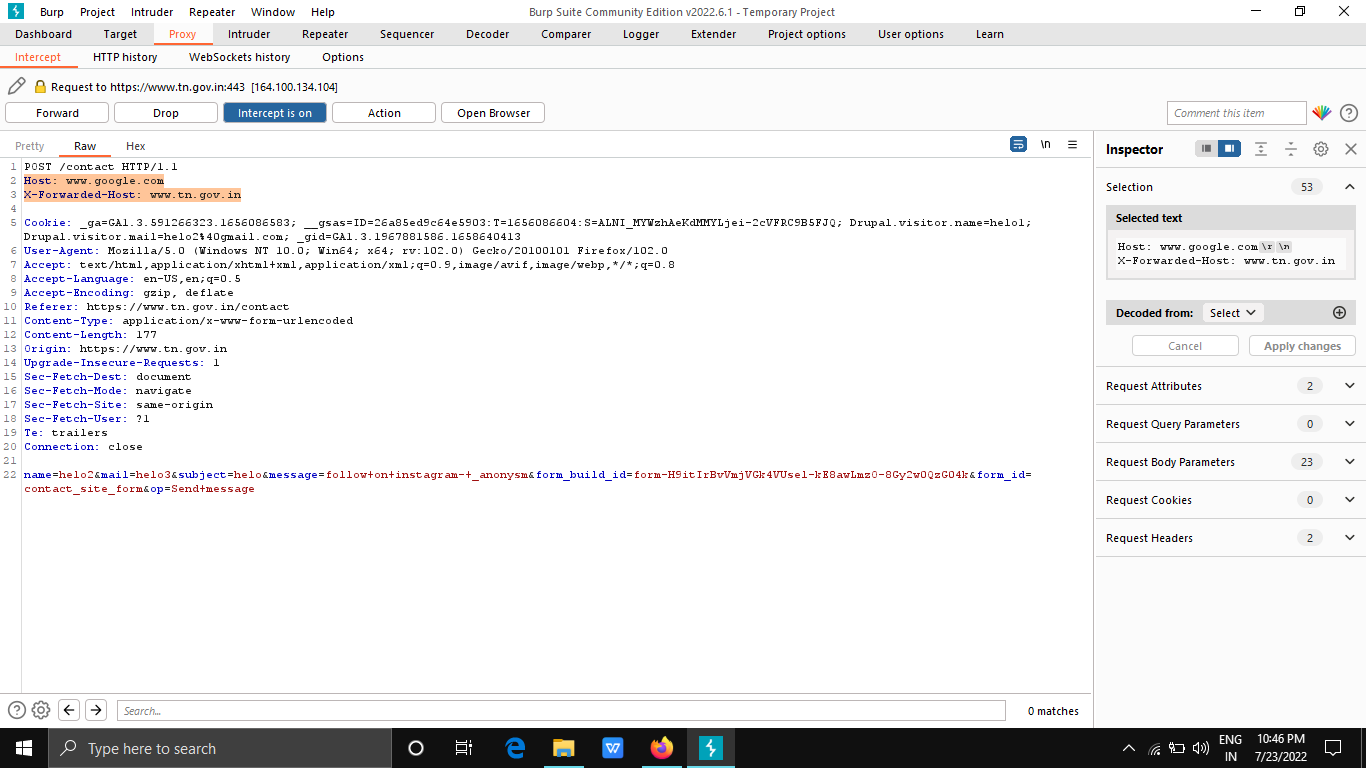Image resolution: width=1366 pixels, height=768 pixels.
Task: Switch Inspector to right docked layout
Action: tap(1229, 149)
